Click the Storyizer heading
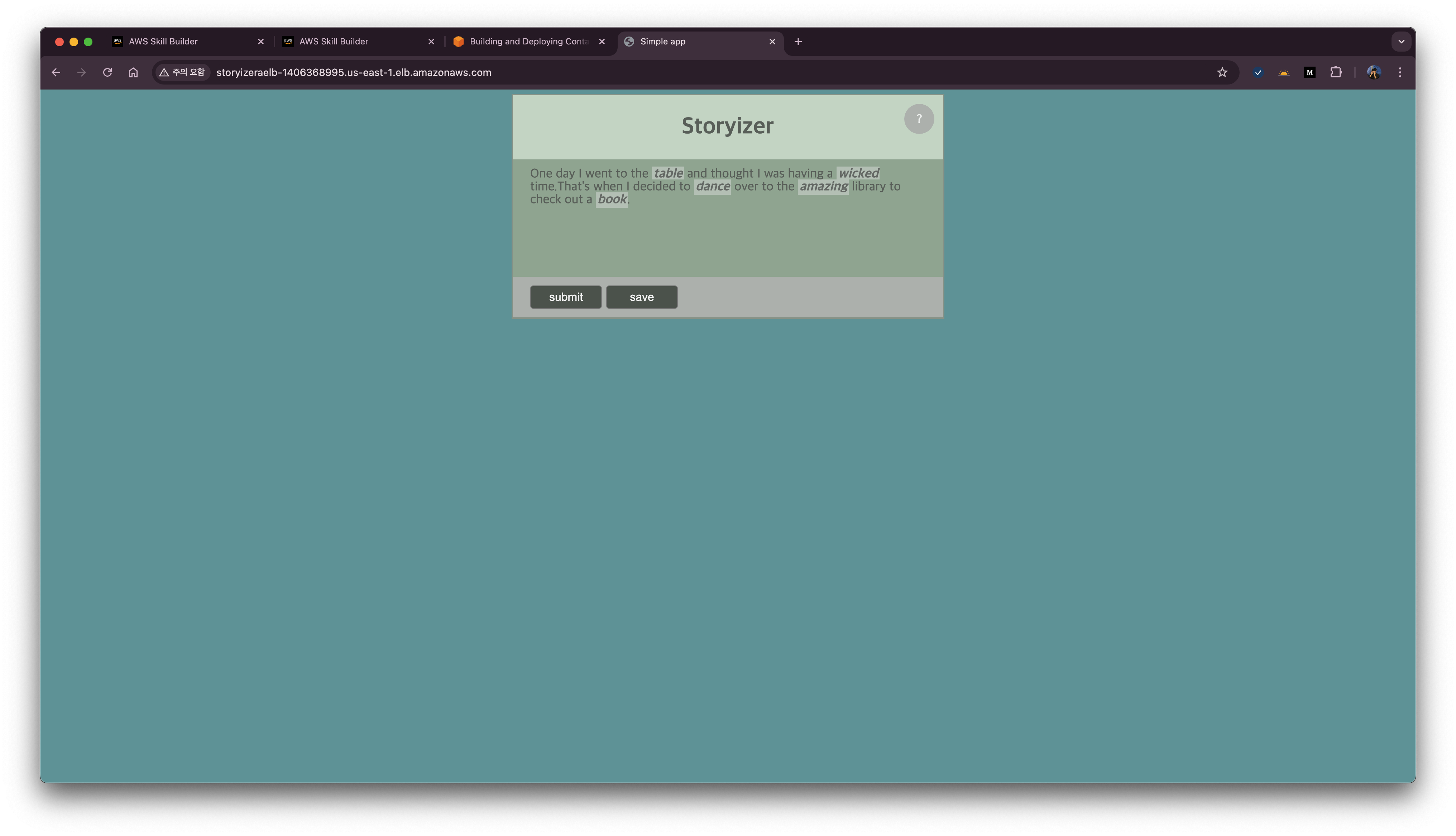Screen dimensions: 1456x836 727,126
